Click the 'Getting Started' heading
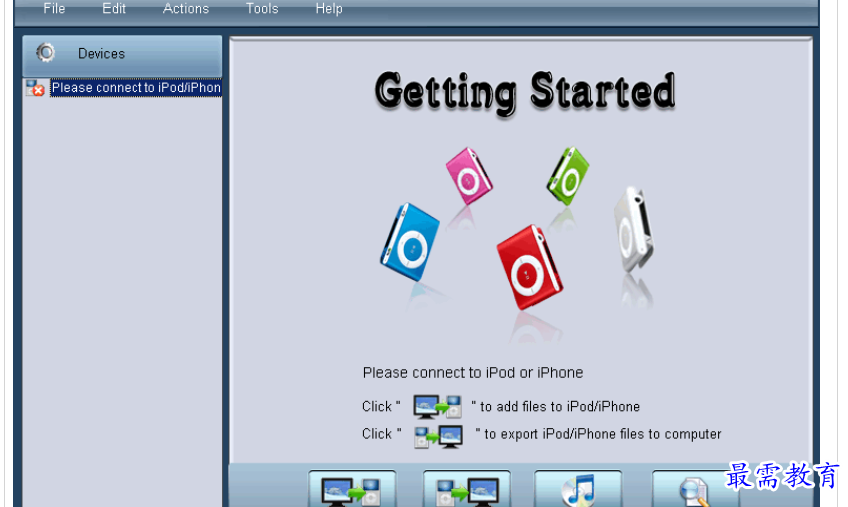This screenshot has height=507, width=848. pos(525,92)
